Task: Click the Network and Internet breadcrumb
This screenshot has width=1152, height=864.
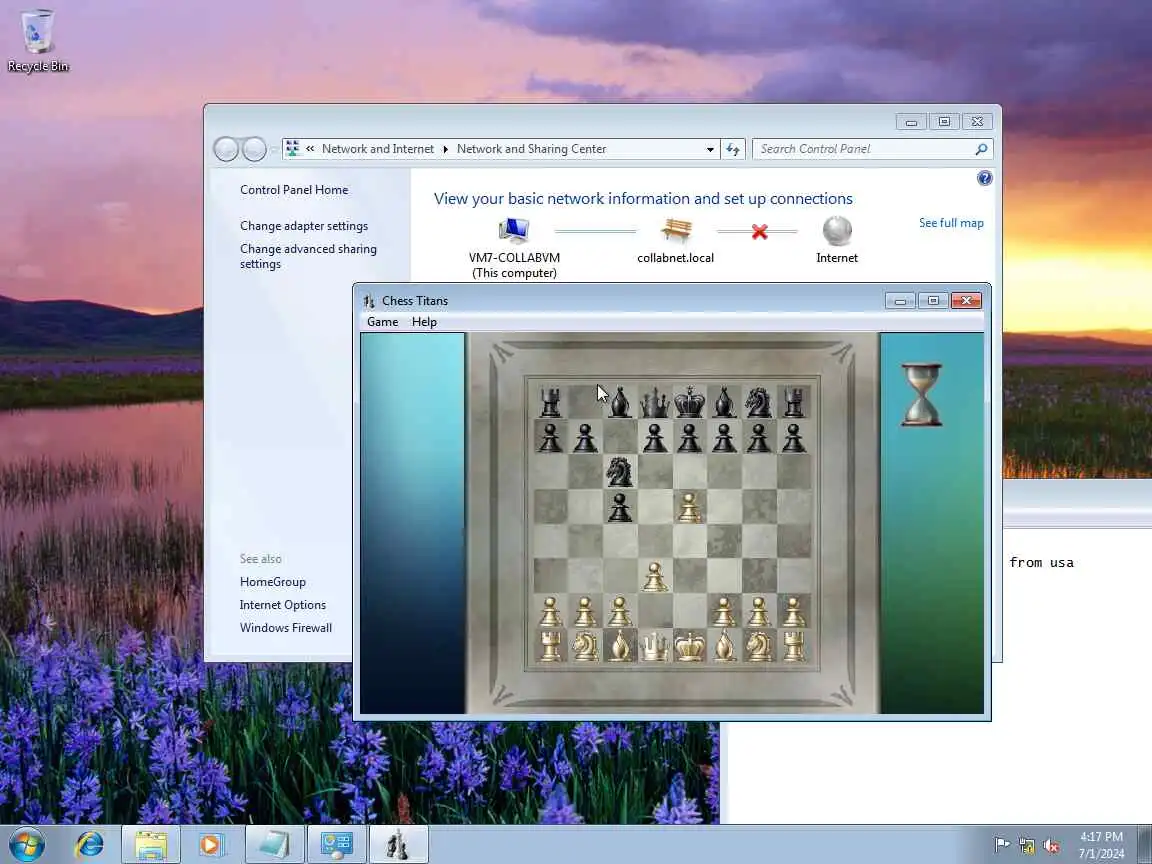Action: (x=378, y=149)
